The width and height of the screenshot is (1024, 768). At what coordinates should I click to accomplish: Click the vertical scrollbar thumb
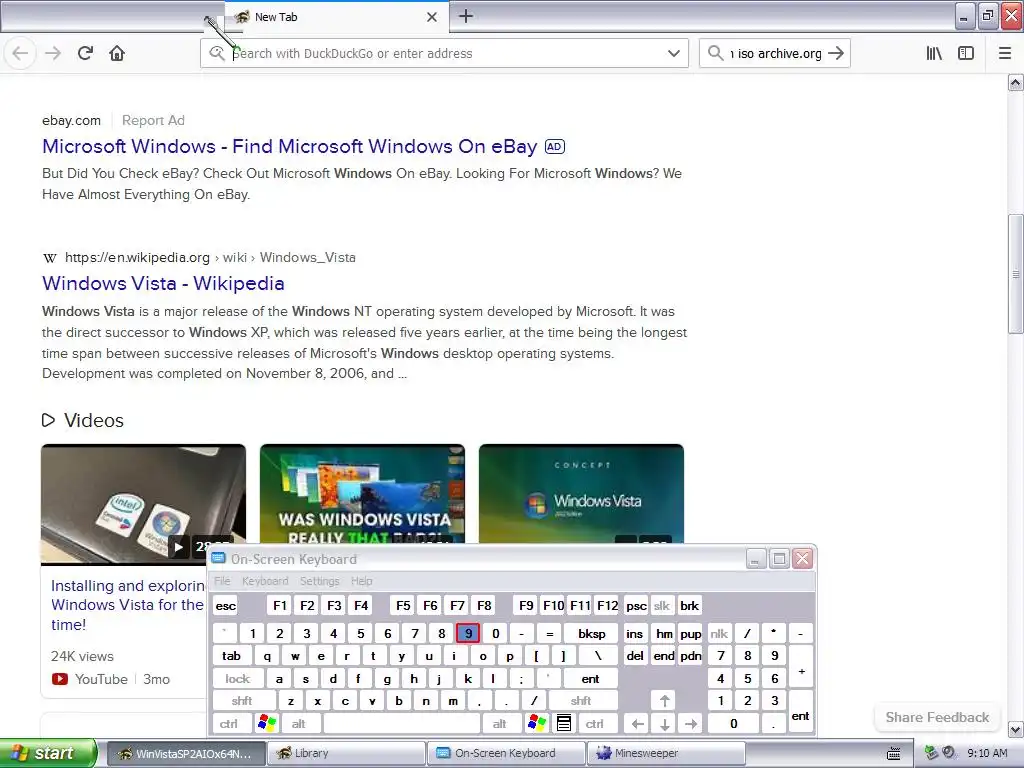1016,274
